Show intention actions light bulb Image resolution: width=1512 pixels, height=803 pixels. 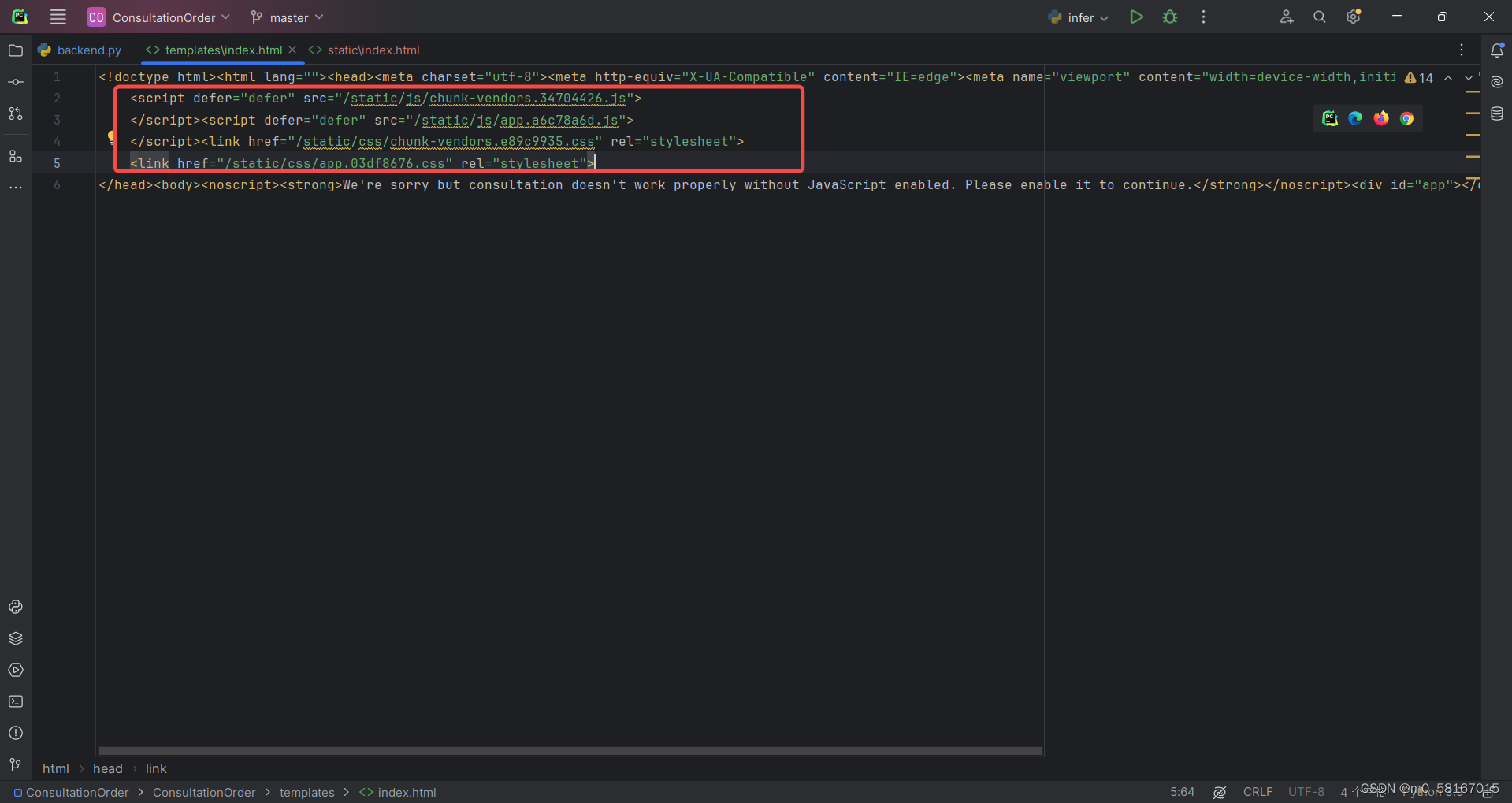point(112,138)
